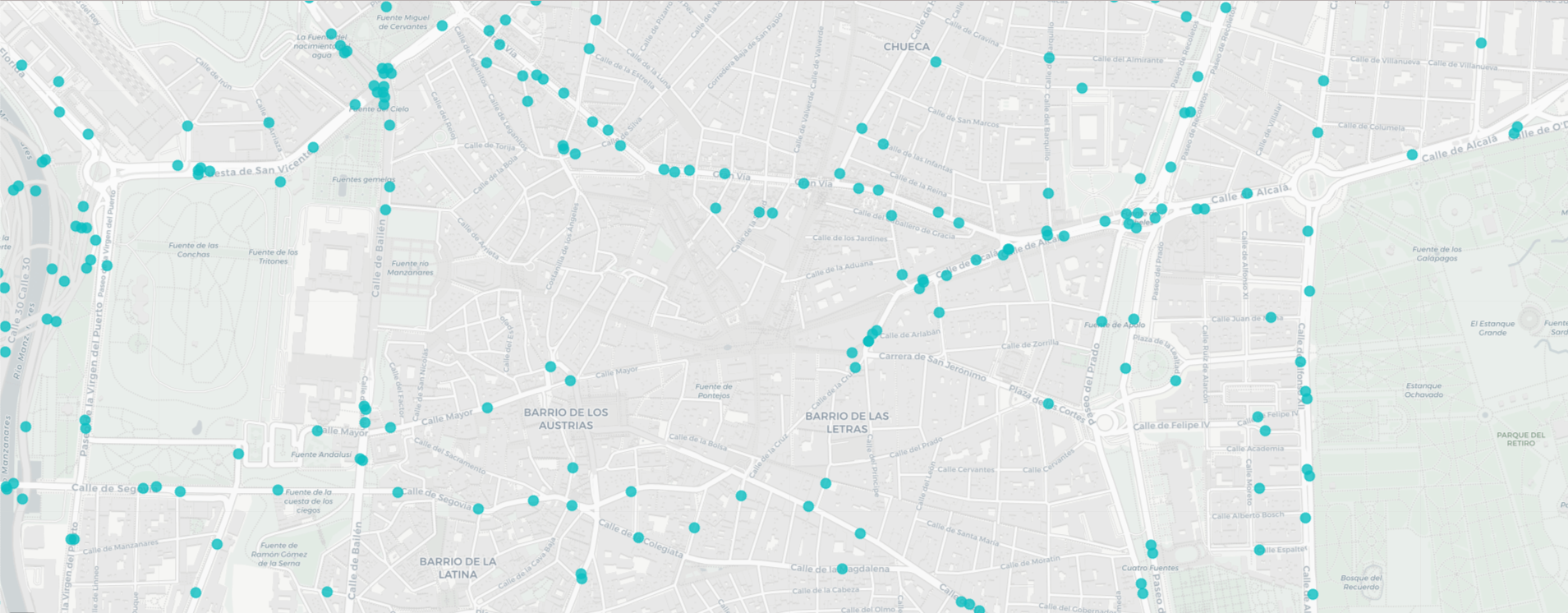Image resolution: width=1568 pixels, height=613 pixels.
Task: Select the Fuente de los Tritones label
Action: (274, 256)
